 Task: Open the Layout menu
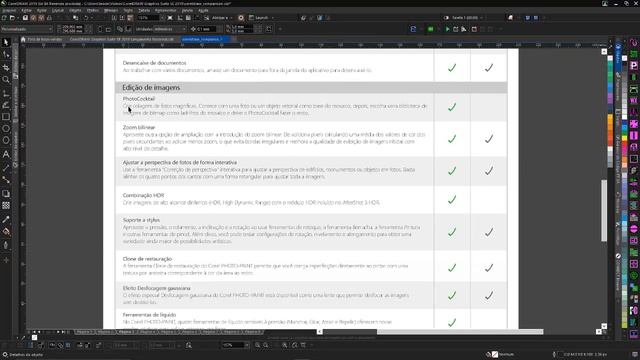click(58, 11)
